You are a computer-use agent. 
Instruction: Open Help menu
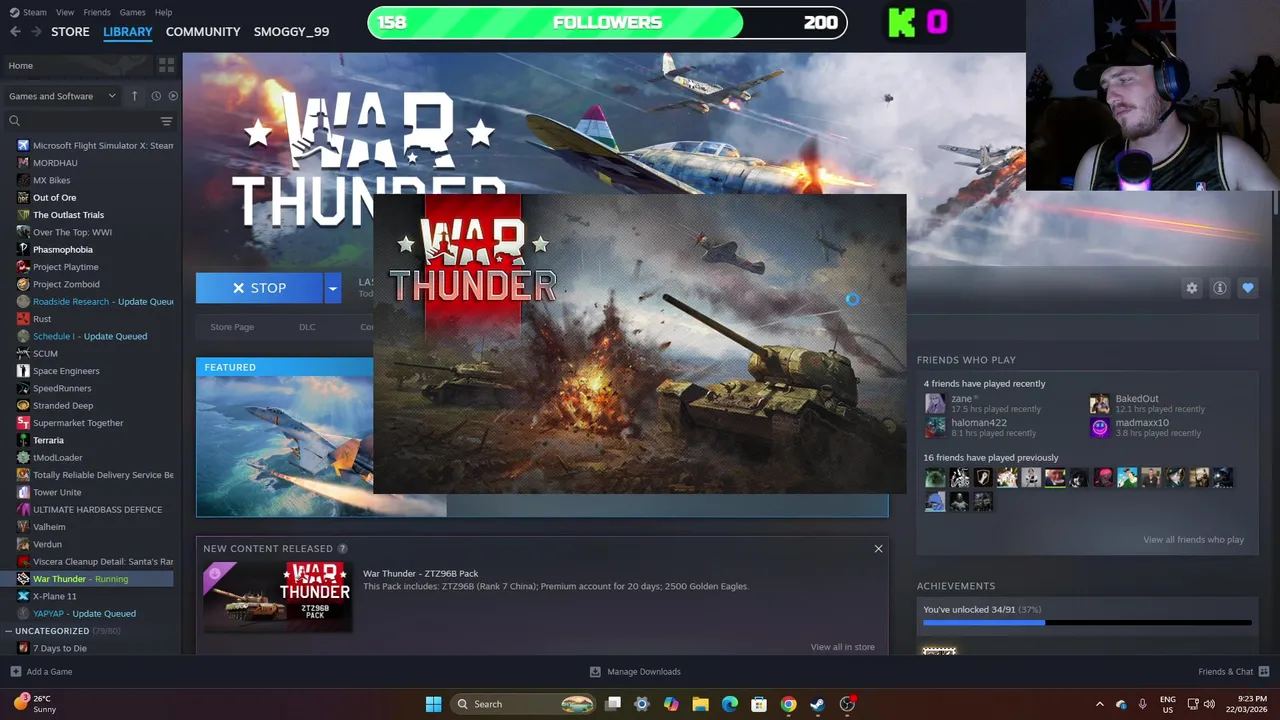point(163,12)
